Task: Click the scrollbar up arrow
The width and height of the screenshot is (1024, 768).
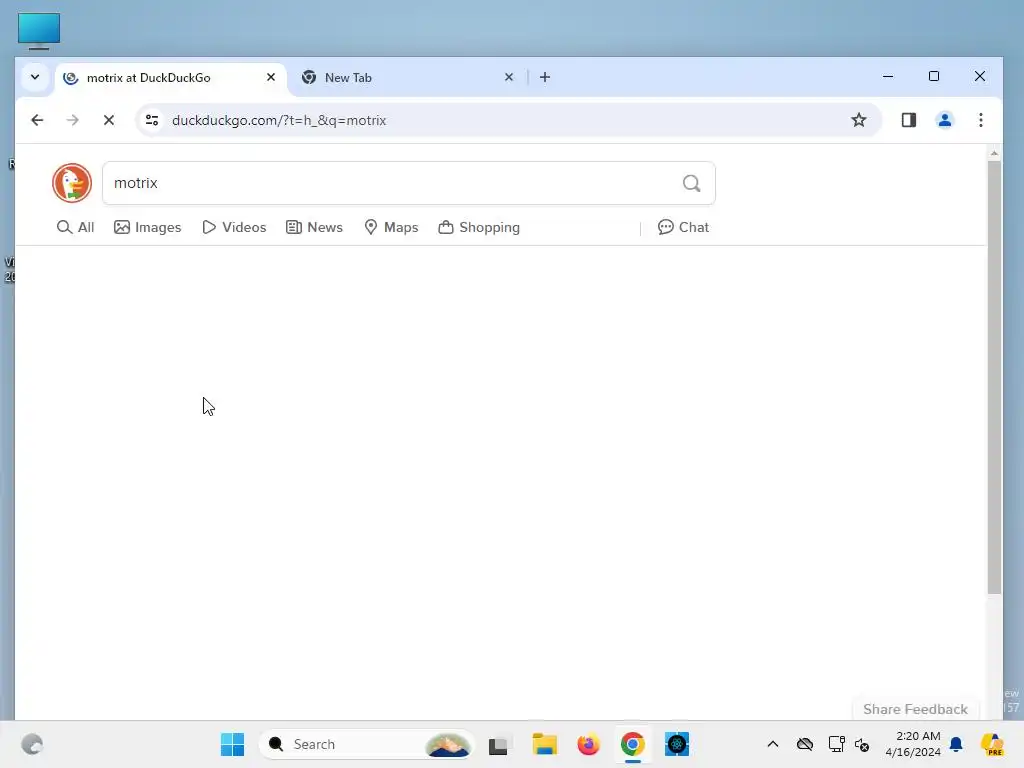Action: 994,154
